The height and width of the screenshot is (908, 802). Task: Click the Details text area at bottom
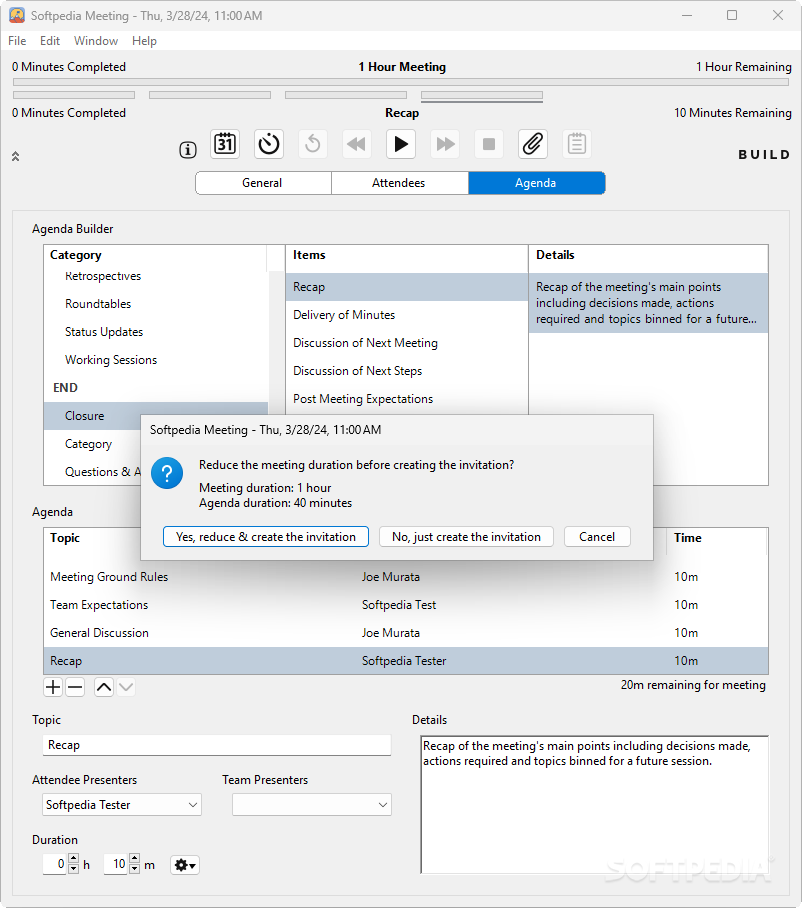tap(595, 805)
